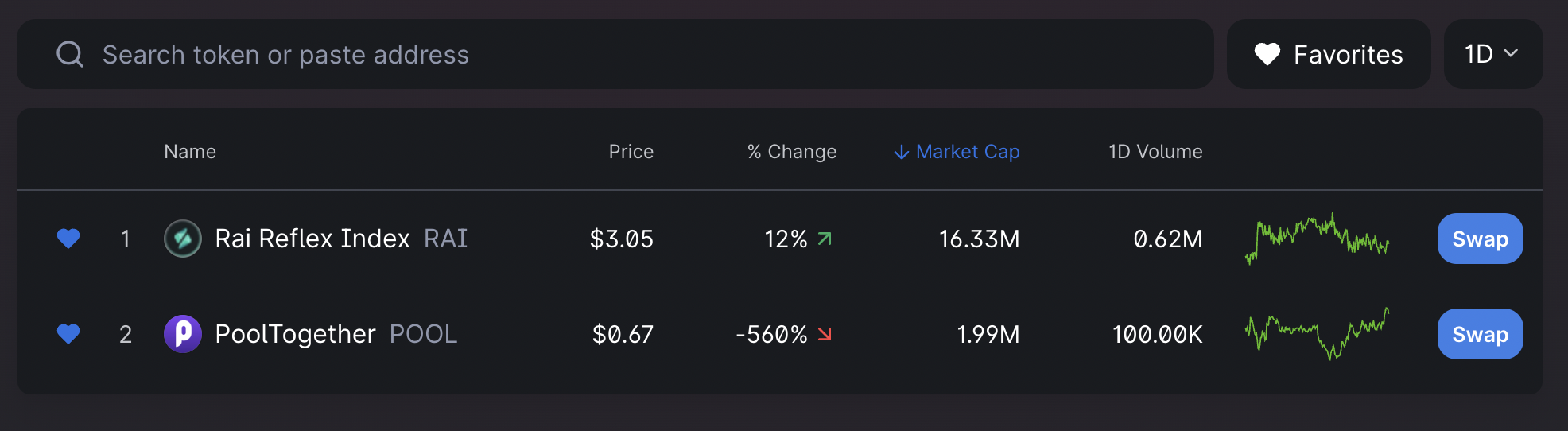Sort tokens by Price column
Image resolution: width=1568 pixels, height=431 pixels.
coord(631,152)
